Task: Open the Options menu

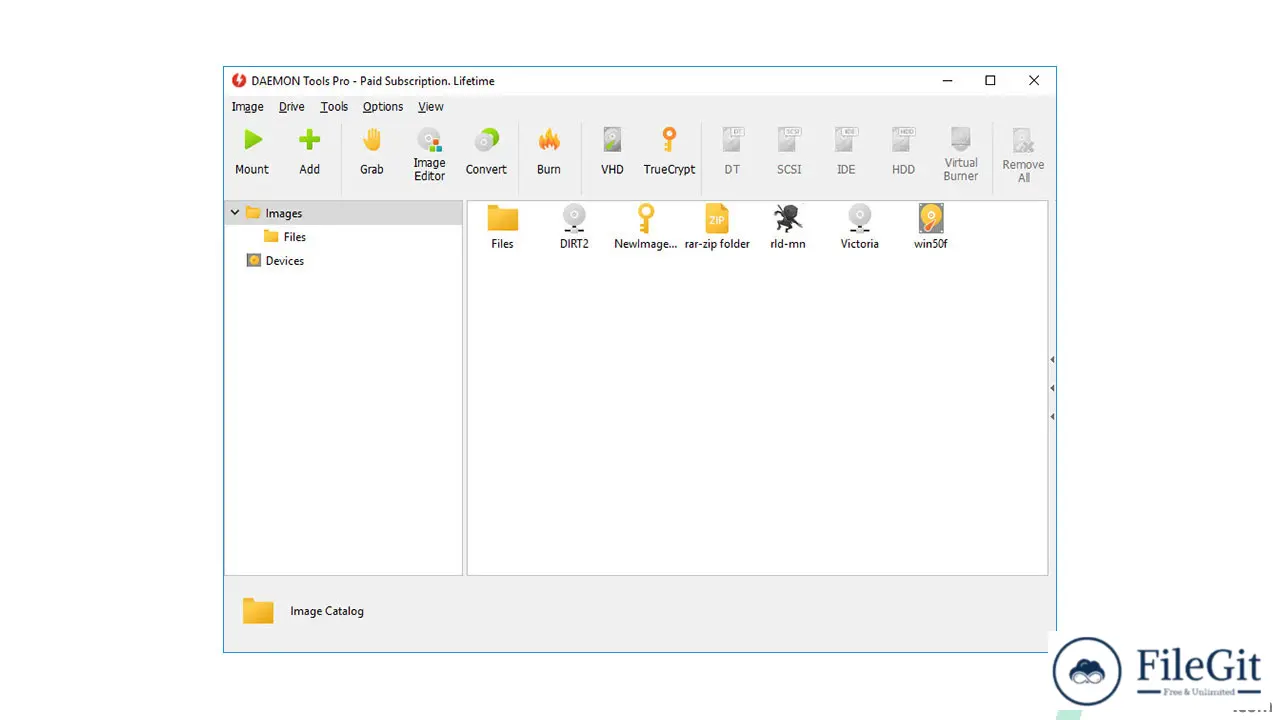Action: pos(383,107)
